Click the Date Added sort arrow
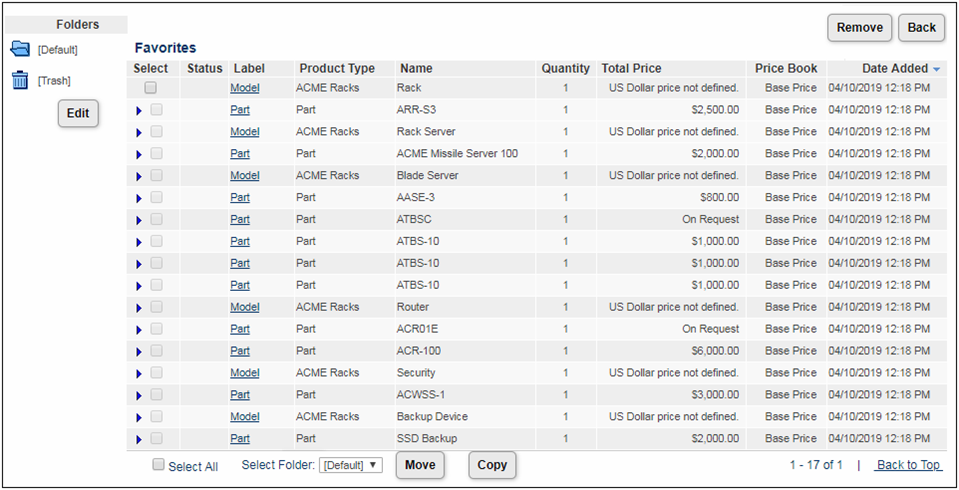The height and width of the screenshot is (490, 959). [937, 69]
